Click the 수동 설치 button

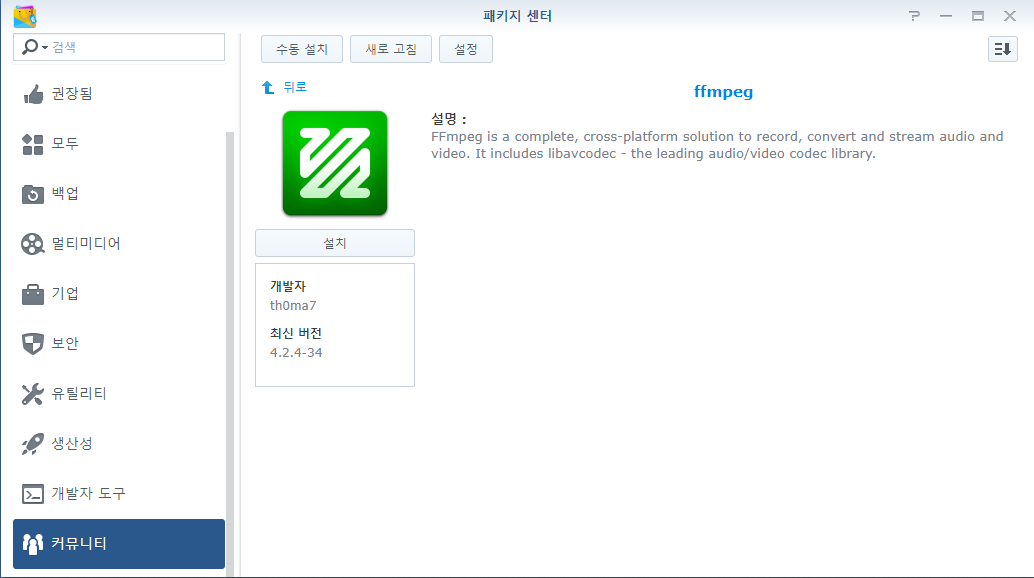(x=302, y=49)
